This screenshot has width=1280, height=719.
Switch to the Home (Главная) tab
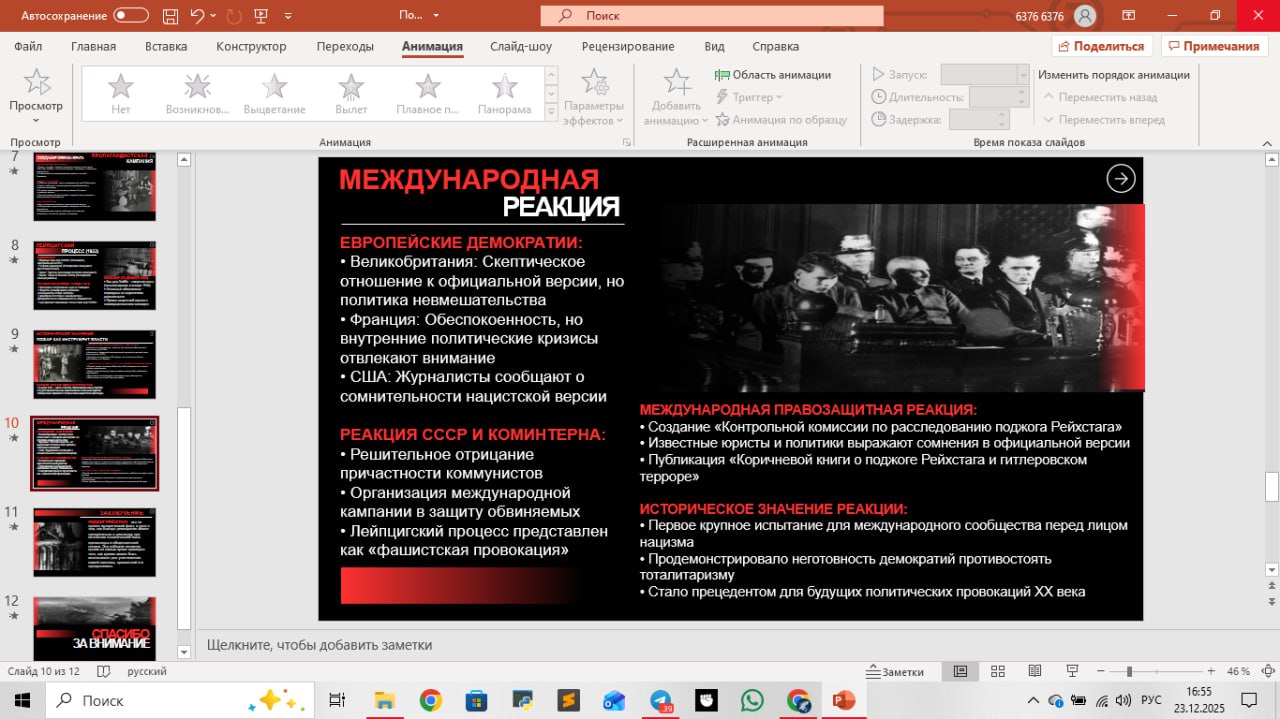point(93,46)
